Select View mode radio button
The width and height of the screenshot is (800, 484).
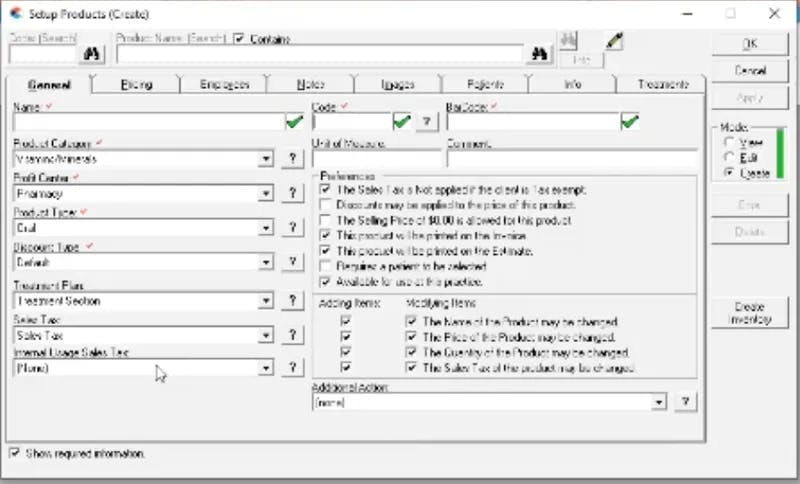pyautogui.click(x=729, y=142)
